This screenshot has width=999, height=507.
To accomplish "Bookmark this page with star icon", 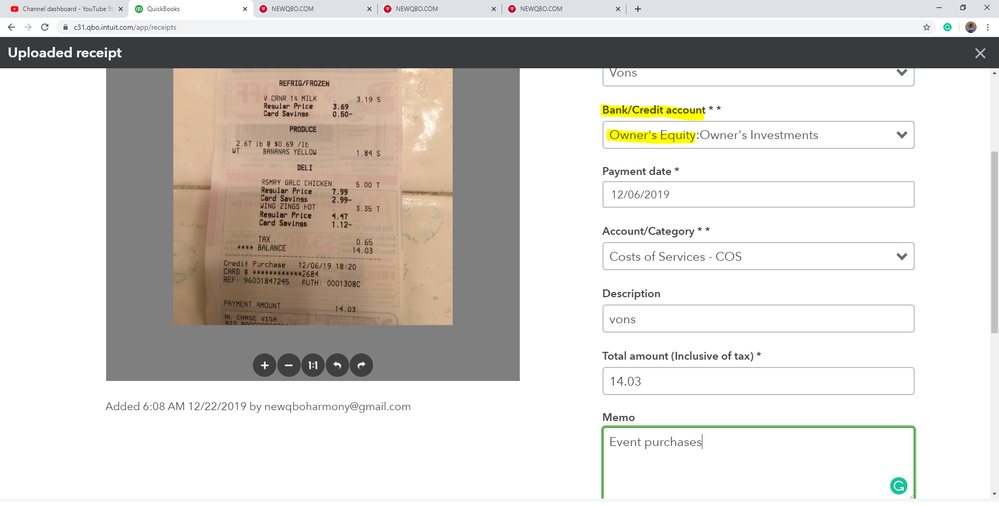I will pyautogui.click(x=926, y=27).
